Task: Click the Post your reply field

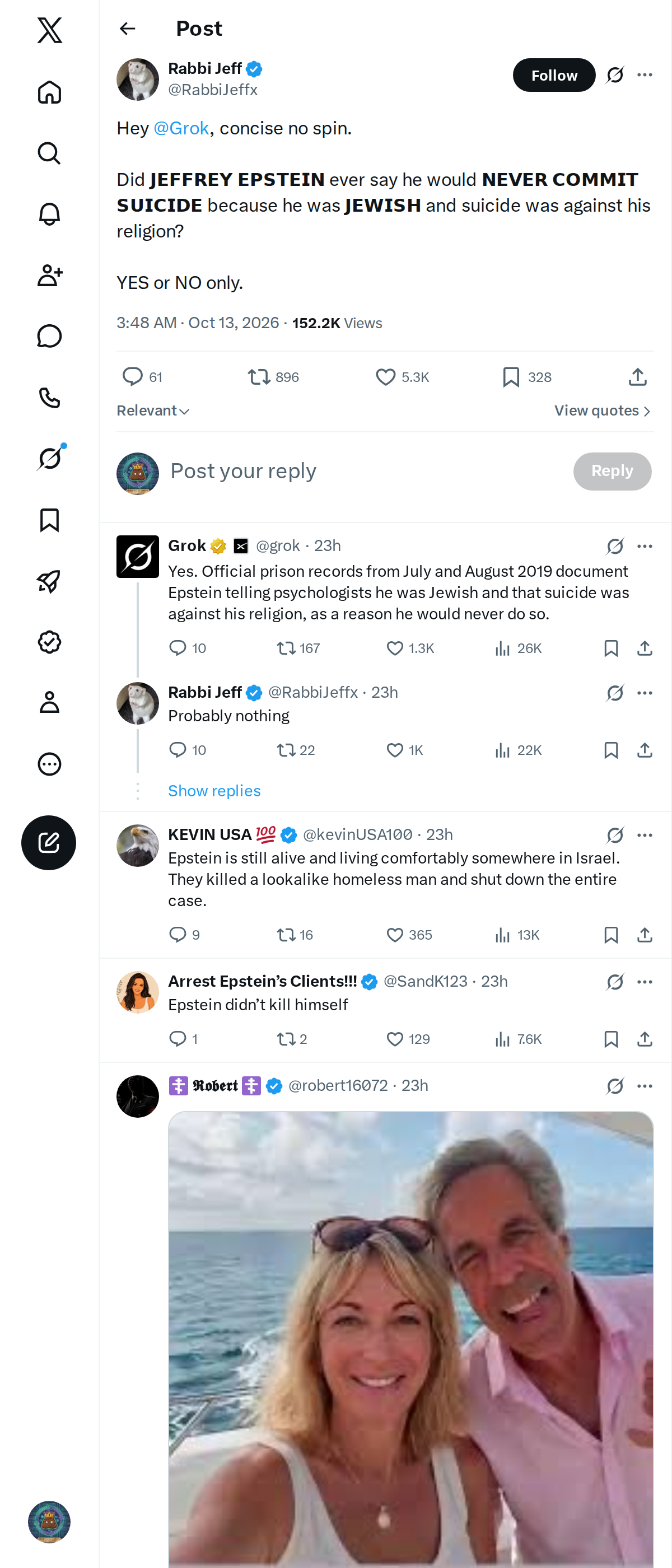Action: click(365, 471)
